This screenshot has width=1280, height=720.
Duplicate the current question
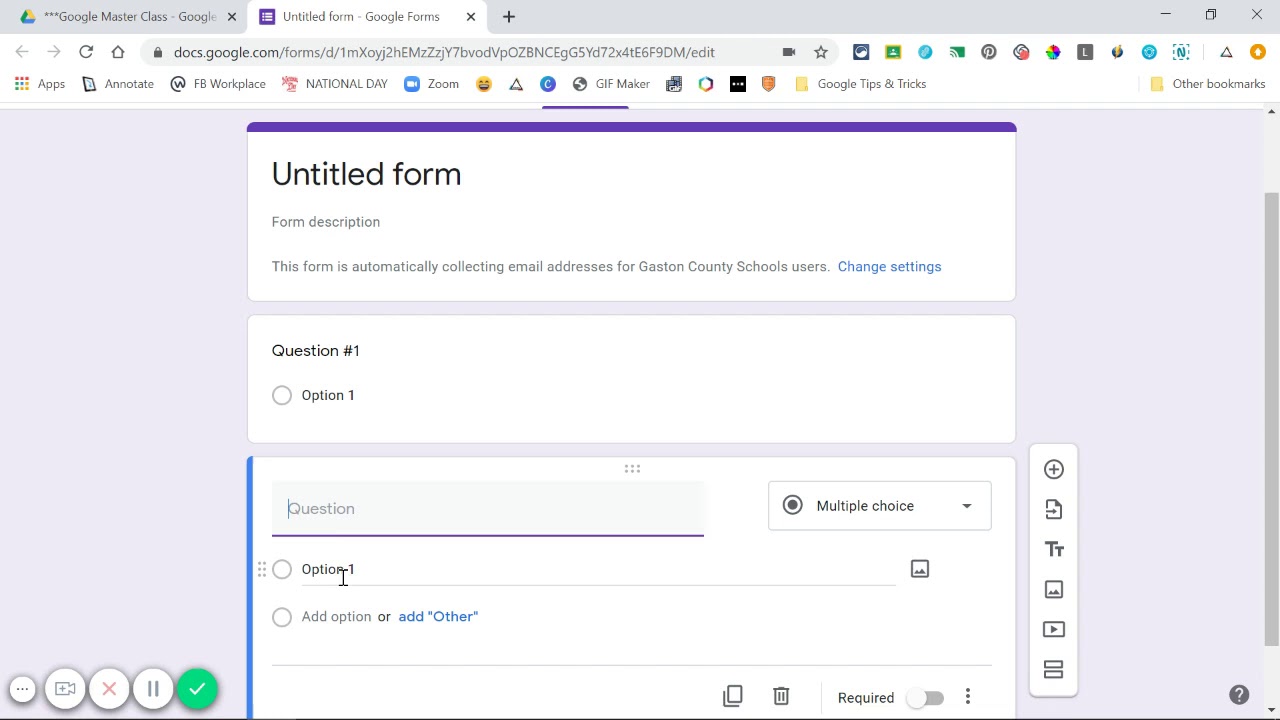click(x=733, y=696)
